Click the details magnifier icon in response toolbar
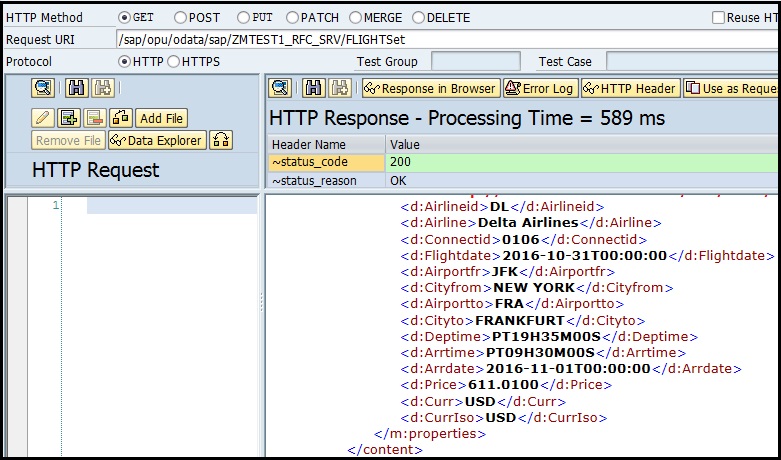The height and width of the screenshot is (460, 781). [x=280, y=88]
